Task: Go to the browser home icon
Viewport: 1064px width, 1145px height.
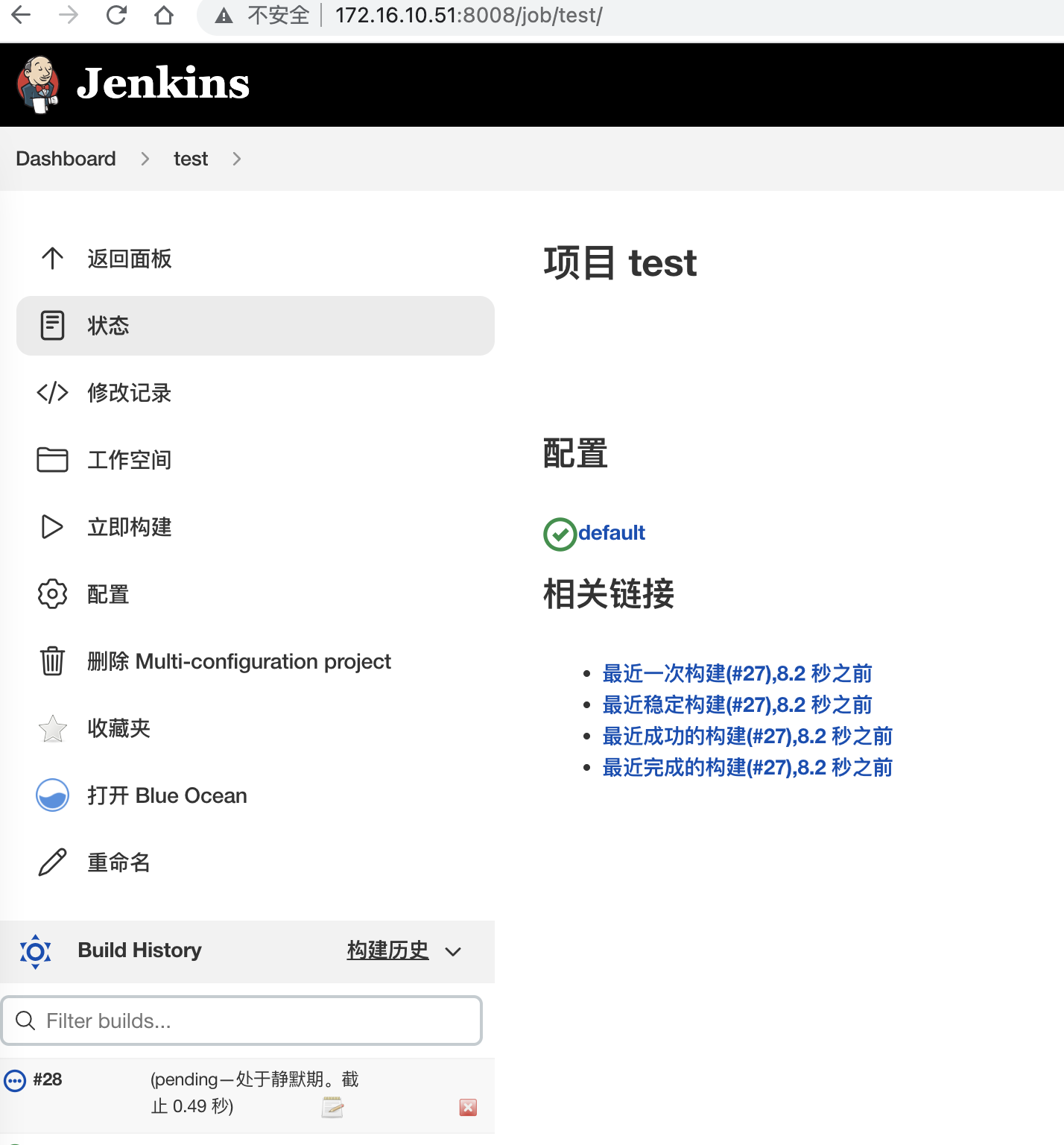Action: click(164, 15)
